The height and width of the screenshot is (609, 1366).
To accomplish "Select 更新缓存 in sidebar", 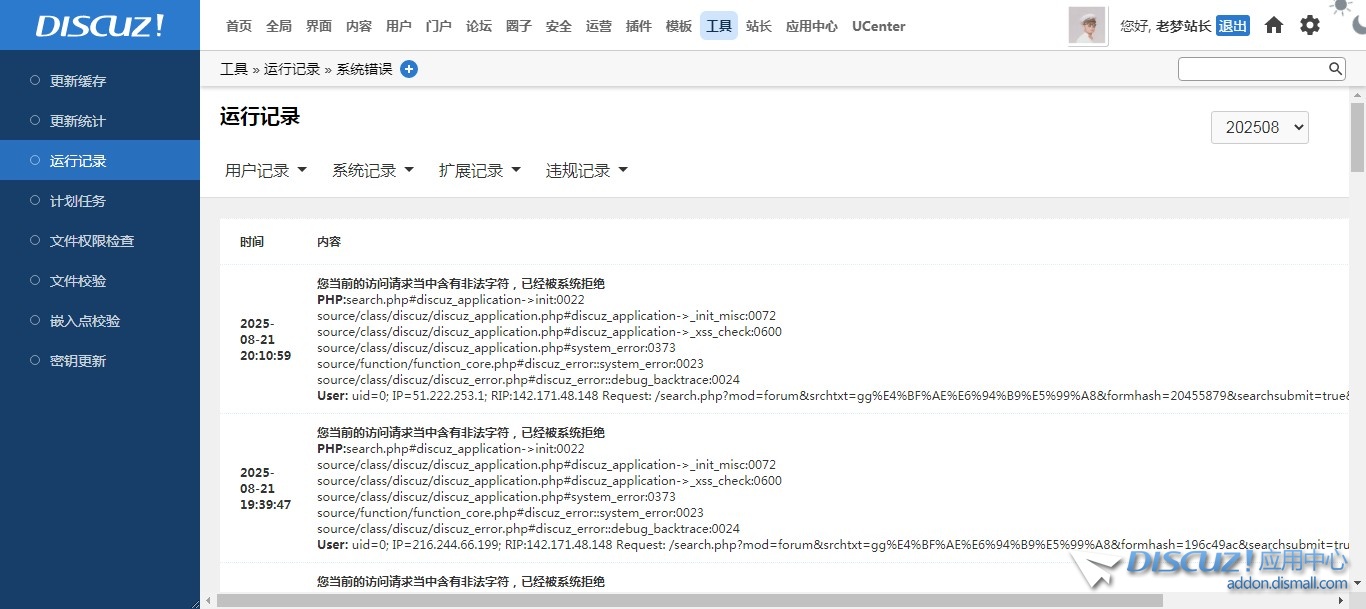I will pyautogui.click(x=100, y=81).
